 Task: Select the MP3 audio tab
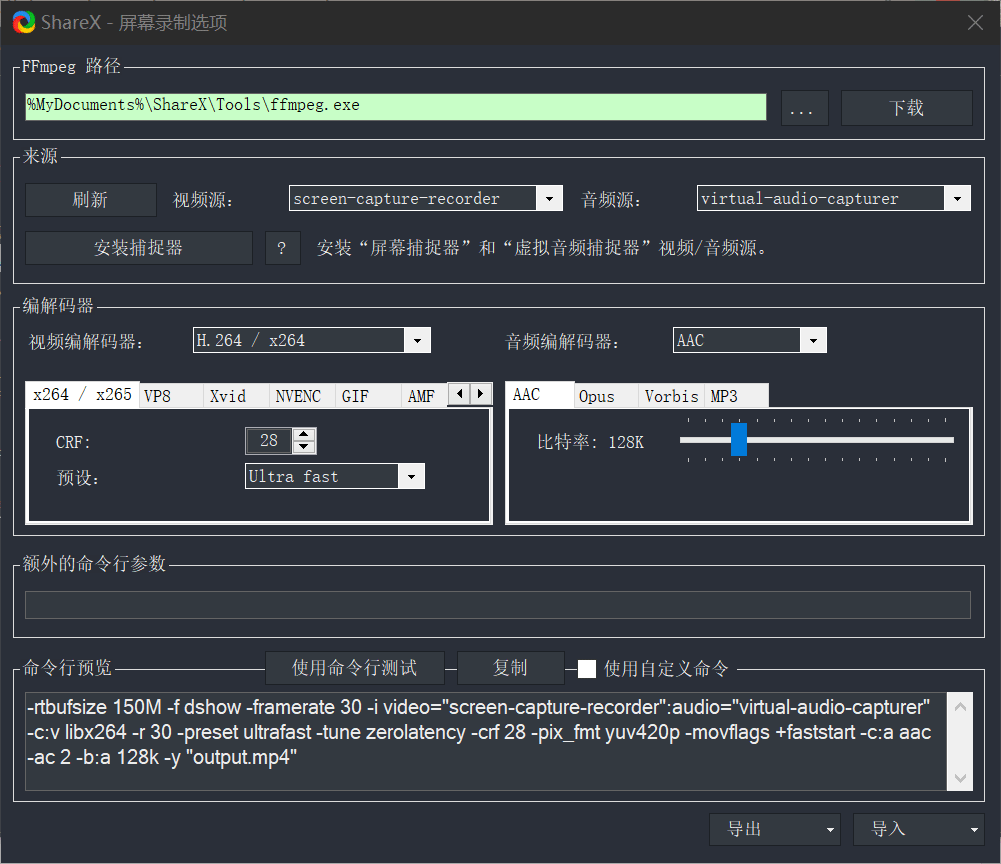737,397
